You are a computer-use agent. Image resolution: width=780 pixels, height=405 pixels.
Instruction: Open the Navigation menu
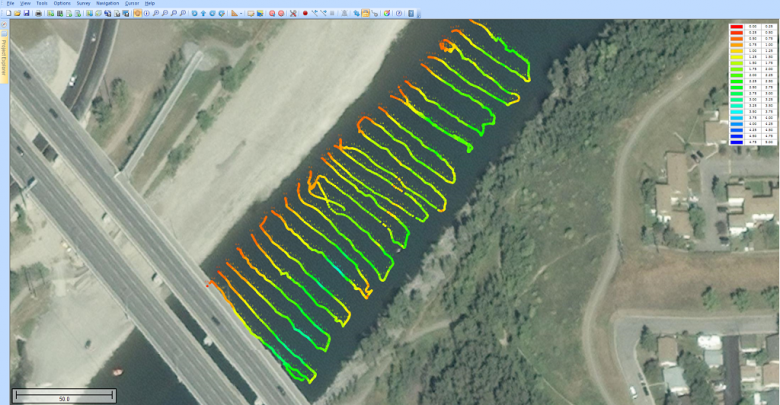tap(107, 3)
